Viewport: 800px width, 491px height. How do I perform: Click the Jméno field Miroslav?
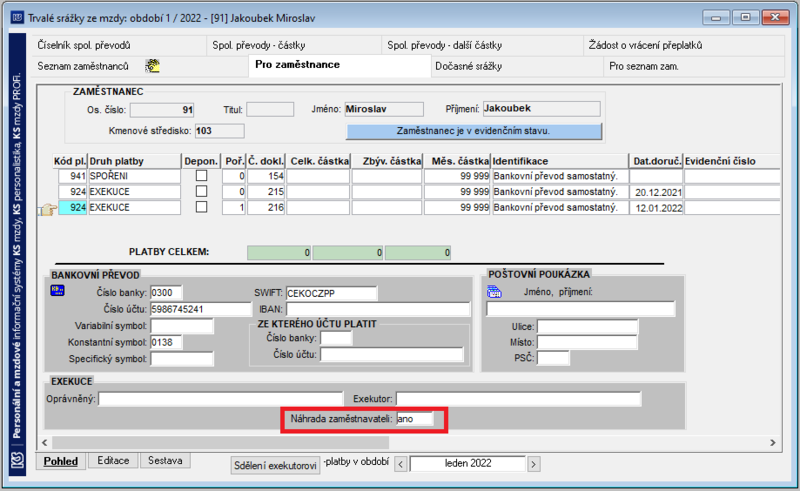(384, 109)
